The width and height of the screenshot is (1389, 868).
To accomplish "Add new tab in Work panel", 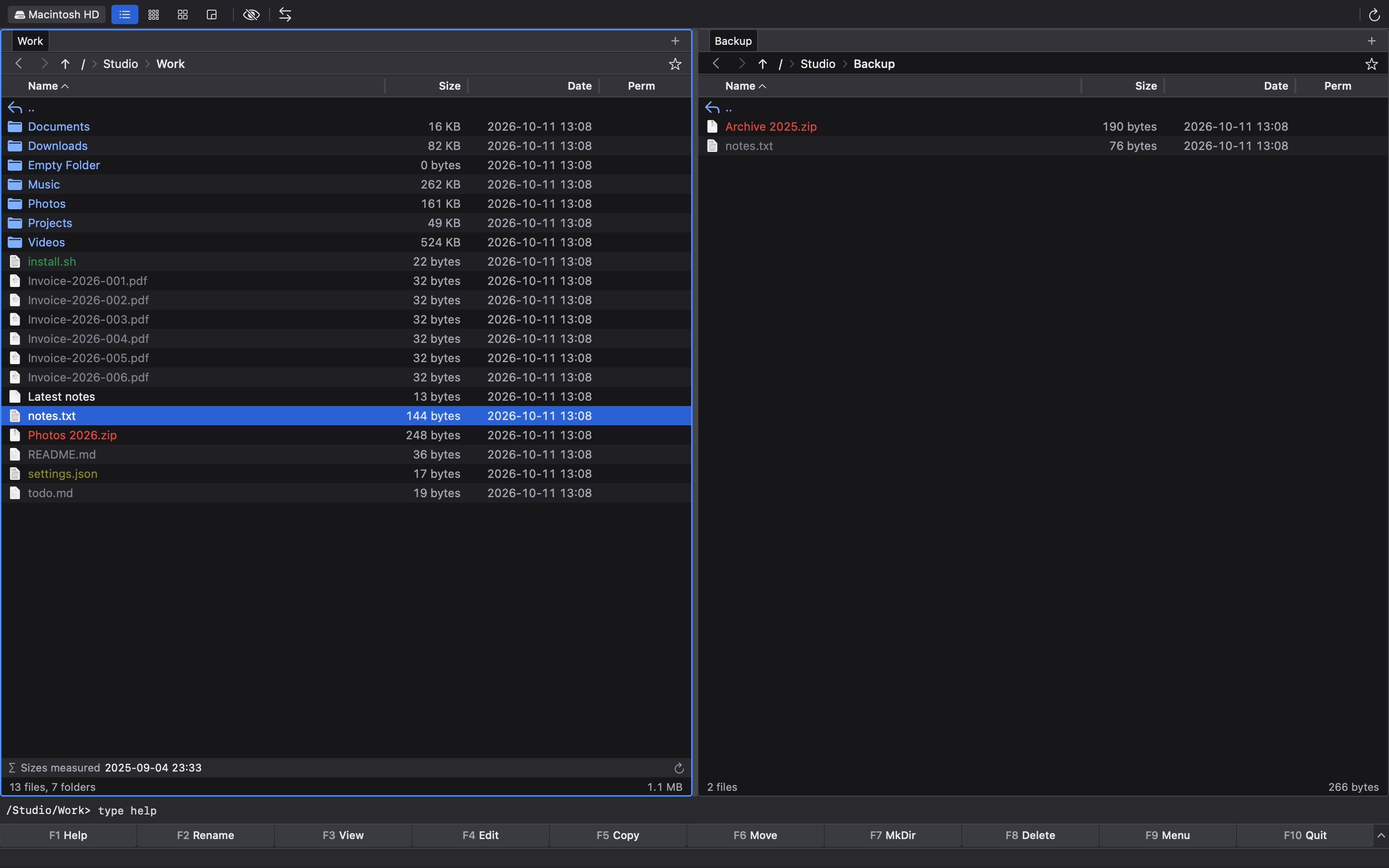I will pos(675,41).
